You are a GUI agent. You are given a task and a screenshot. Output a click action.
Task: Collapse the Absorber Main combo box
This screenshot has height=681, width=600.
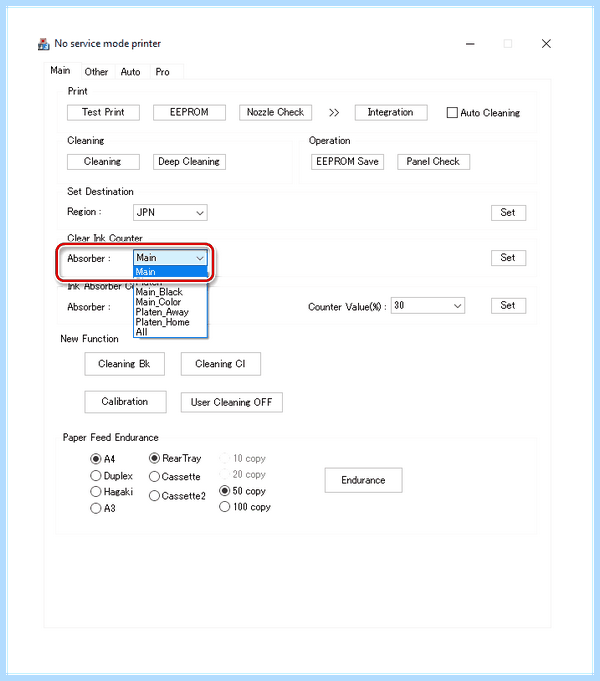coord(170,258)
